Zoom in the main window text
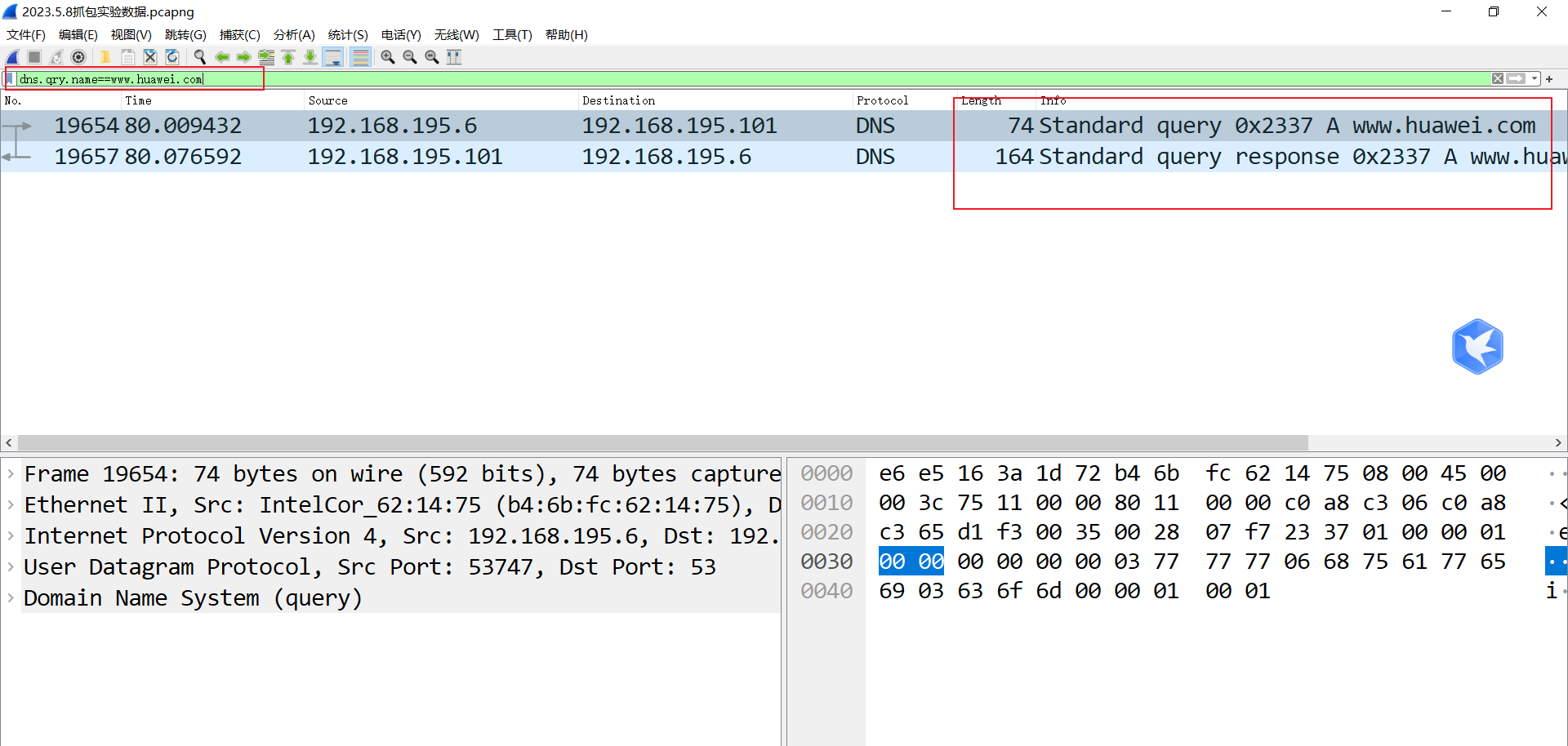Viewport: 1568px width, 746px height. (388, 57)
